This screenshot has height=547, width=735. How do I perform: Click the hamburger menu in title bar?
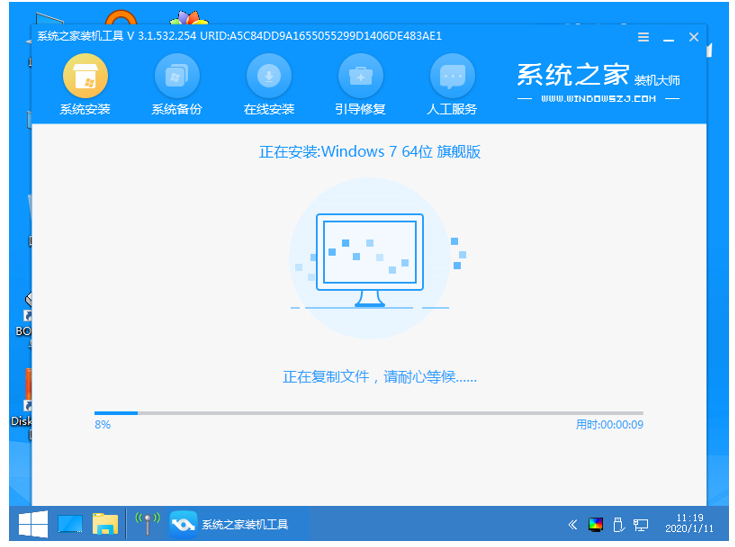[645, 37]
